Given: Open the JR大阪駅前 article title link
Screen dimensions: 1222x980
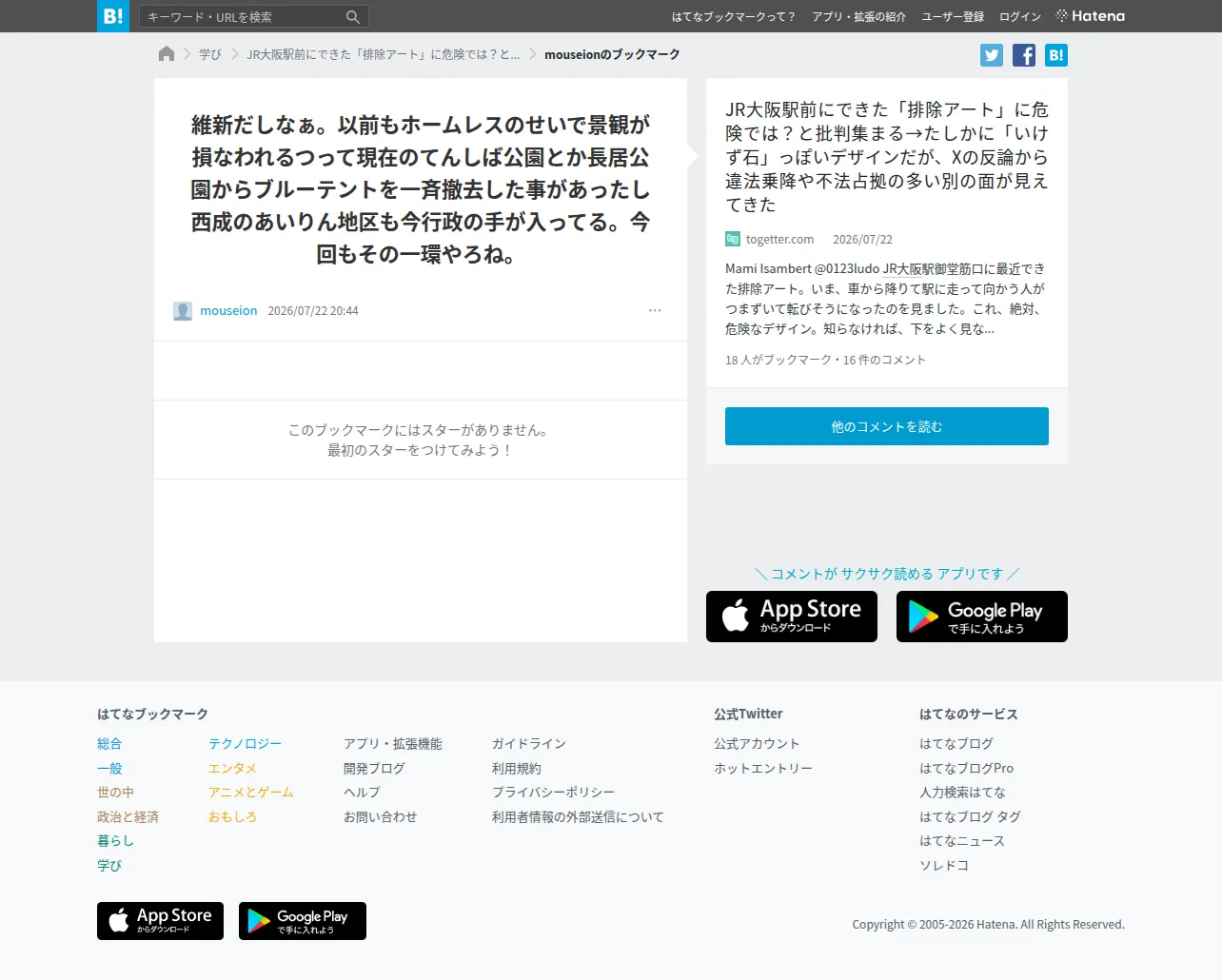Looking at the screenshot, I should [x=887, y=157].
